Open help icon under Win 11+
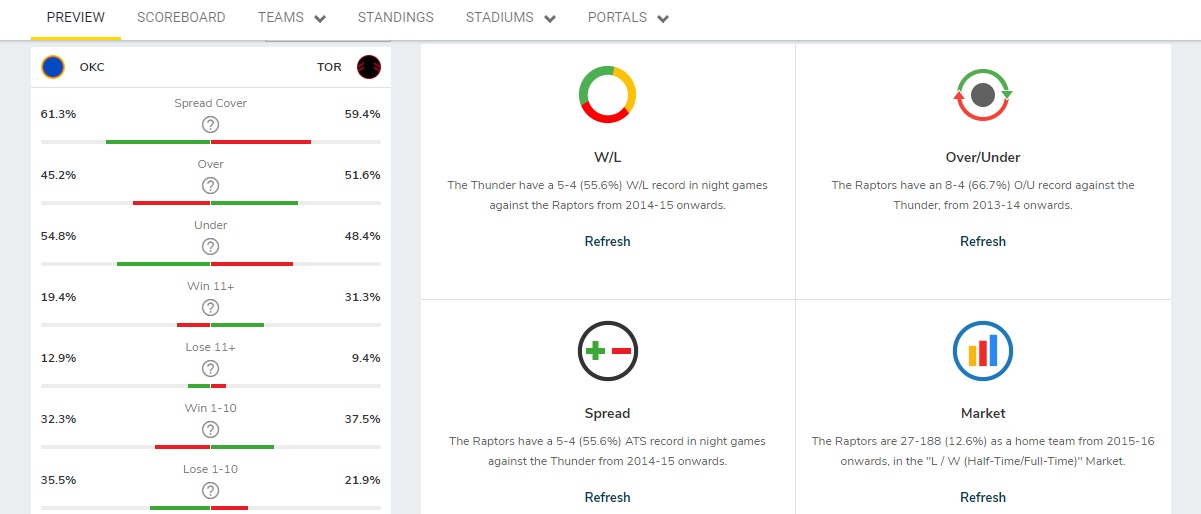Screen dimensions: 1201x514 pos(210,307)
